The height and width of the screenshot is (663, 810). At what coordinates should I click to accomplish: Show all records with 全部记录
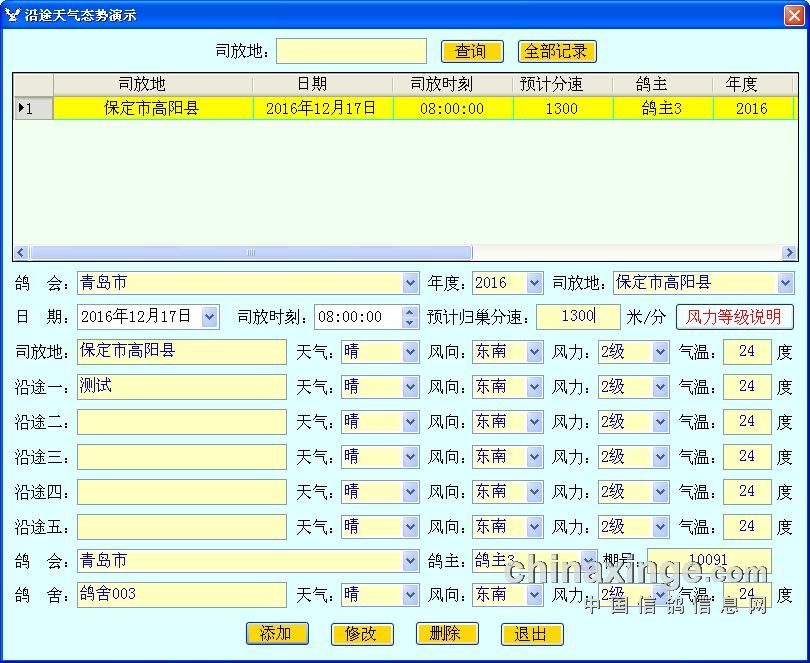pos(557,52)
